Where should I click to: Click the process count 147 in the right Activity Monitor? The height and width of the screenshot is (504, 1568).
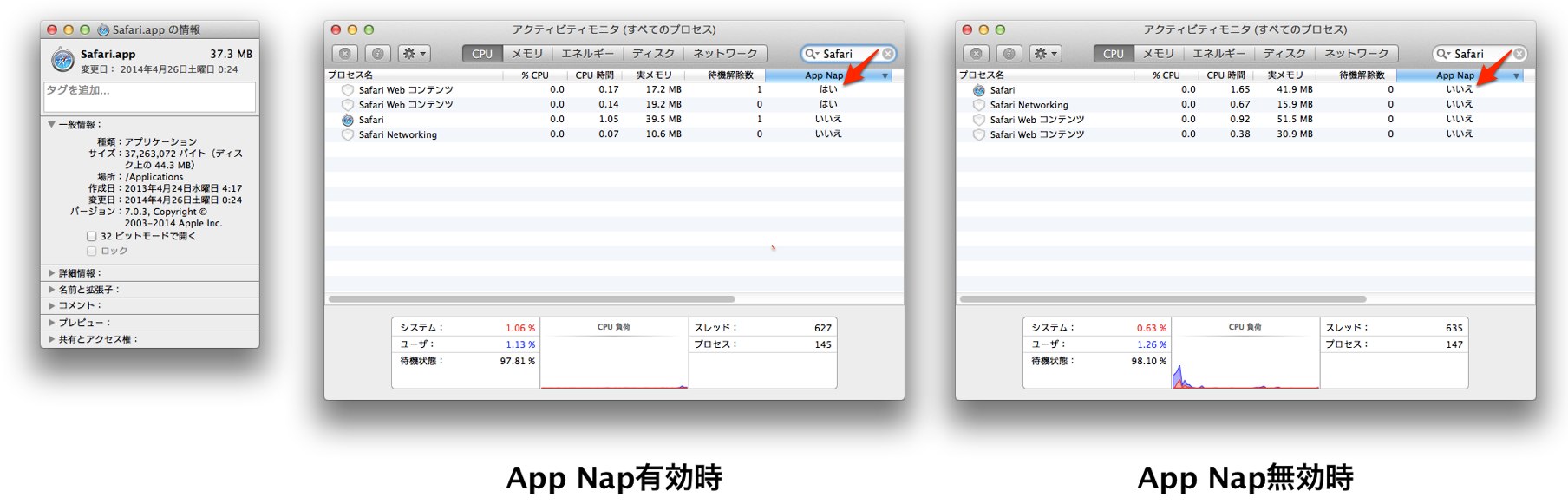[x=1454, y=344]
